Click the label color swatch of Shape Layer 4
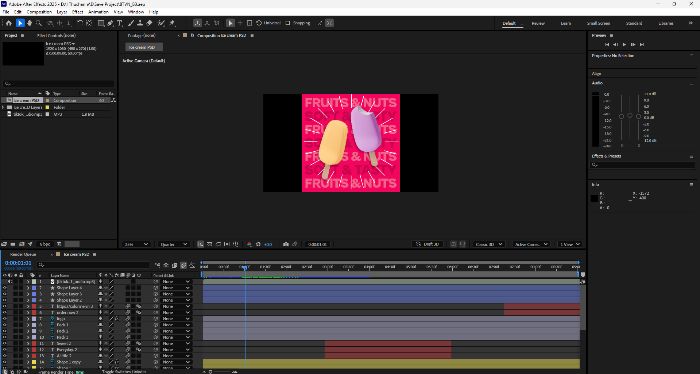Viewport: 700px width, 374px height. [x=34, y=288]
